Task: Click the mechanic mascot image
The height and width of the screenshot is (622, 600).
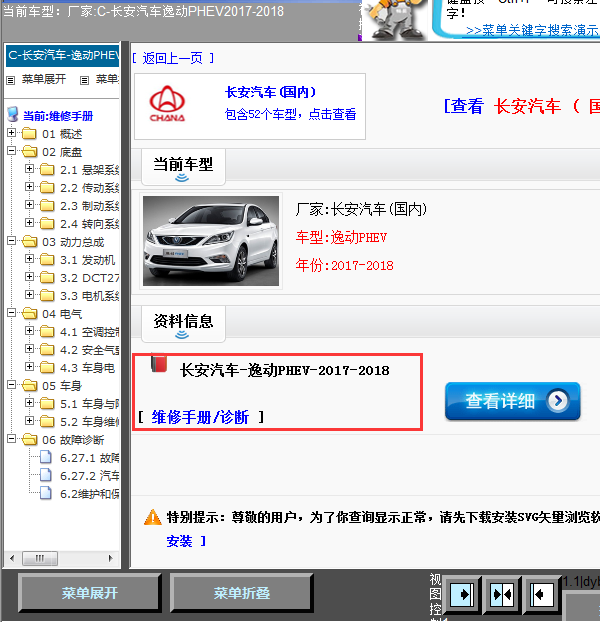Action: pos(395,20)
